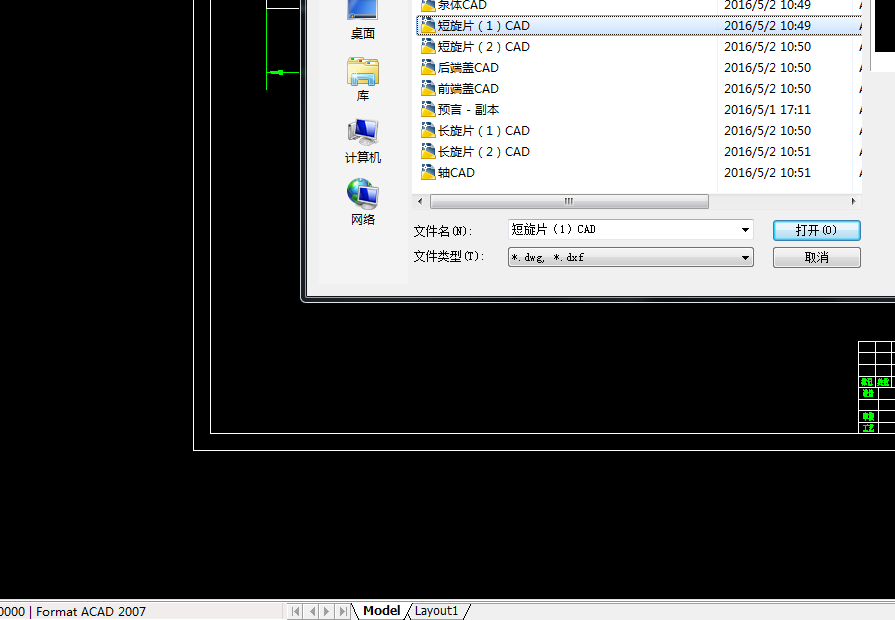Image resolution: width=895 pixels, height=620 pixels.
Task: Click the date 2016/5/2 10:51 of 轴CAD
Action: pyautogui.click(x=767, y=173)
